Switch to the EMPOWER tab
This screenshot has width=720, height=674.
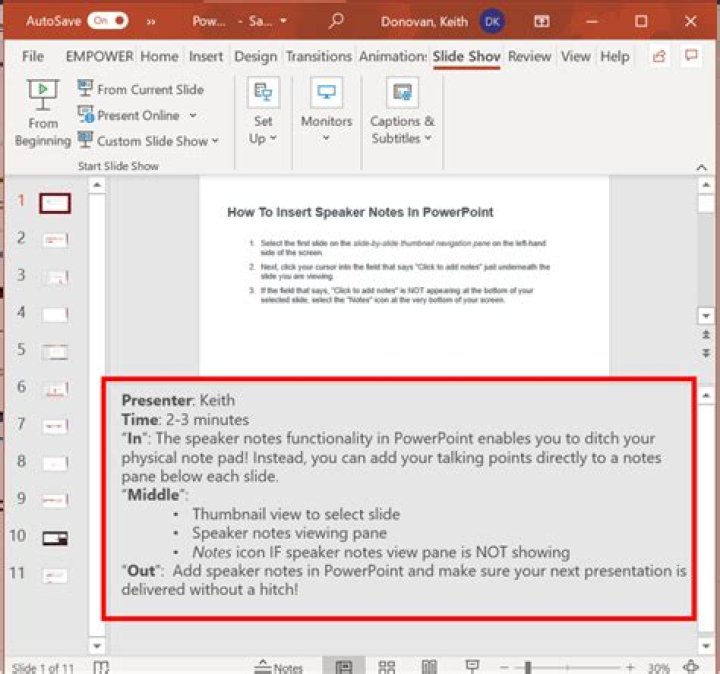[x=99, y=56]
